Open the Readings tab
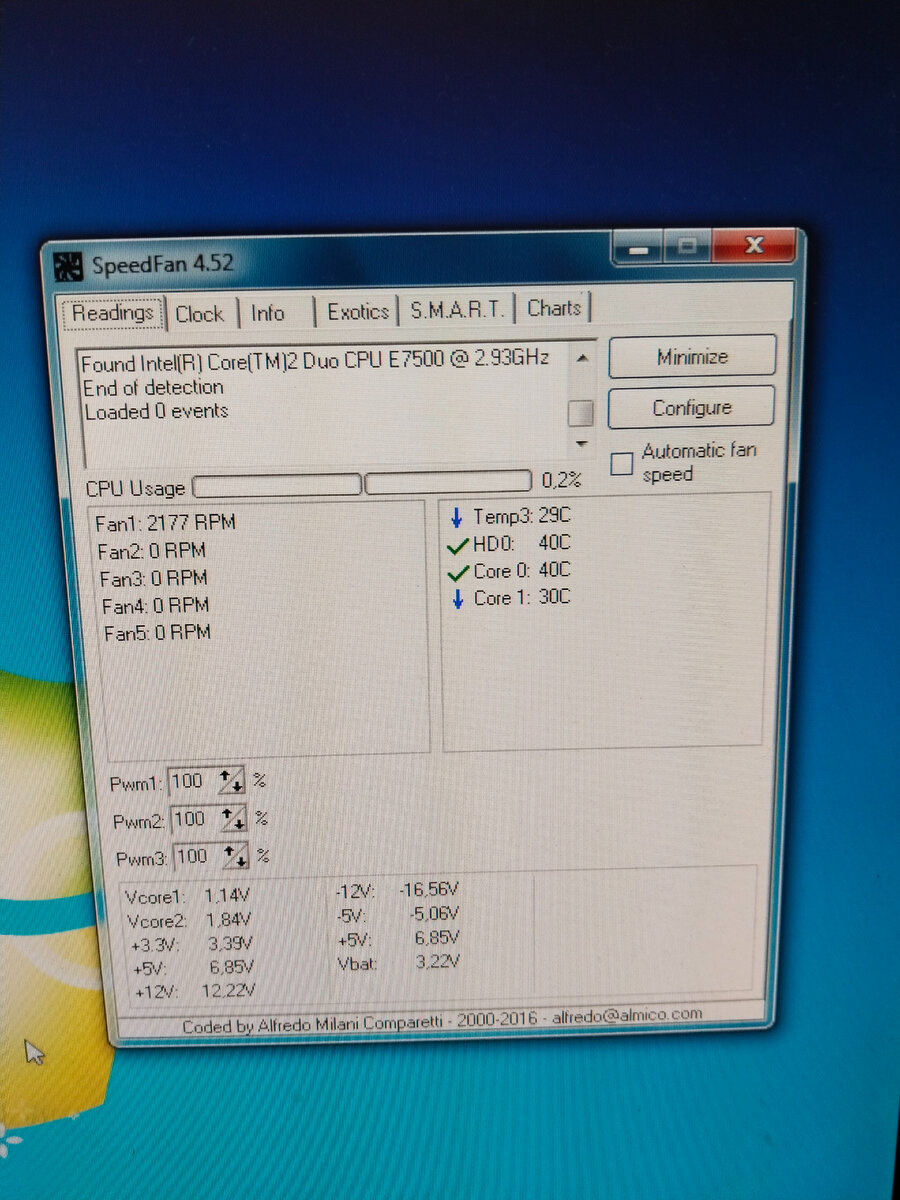The image size is (900, 1200). click(x=113, y=313)
